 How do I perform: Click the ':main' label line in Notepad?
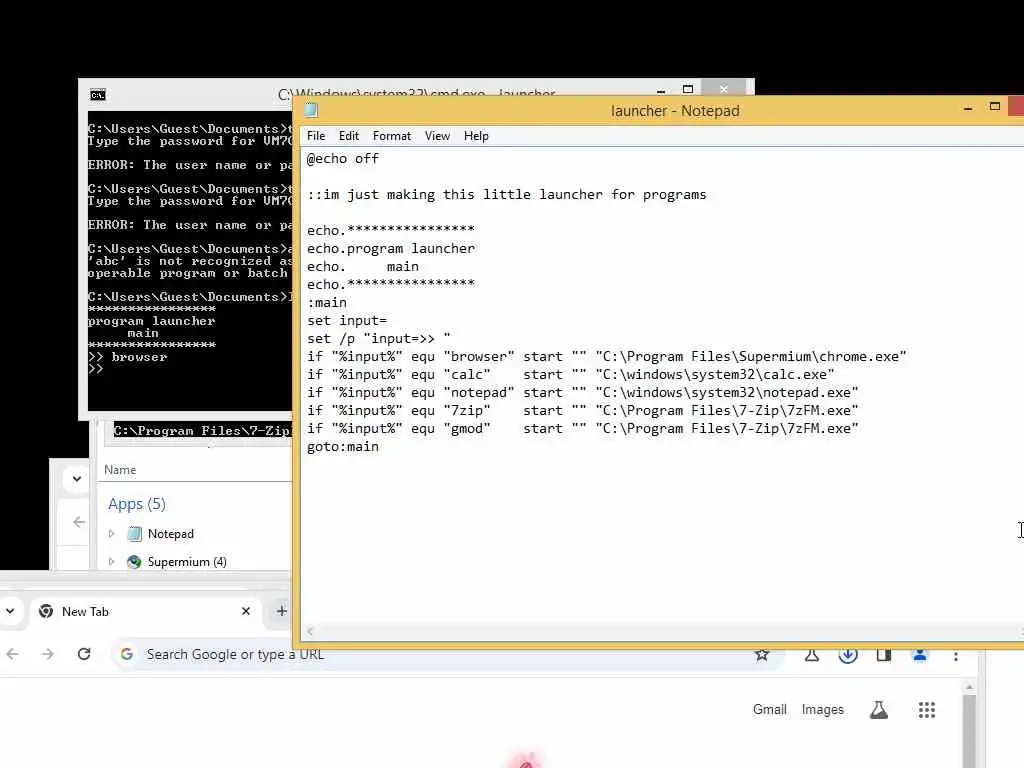pyautogui.click(x=327, y=302)
